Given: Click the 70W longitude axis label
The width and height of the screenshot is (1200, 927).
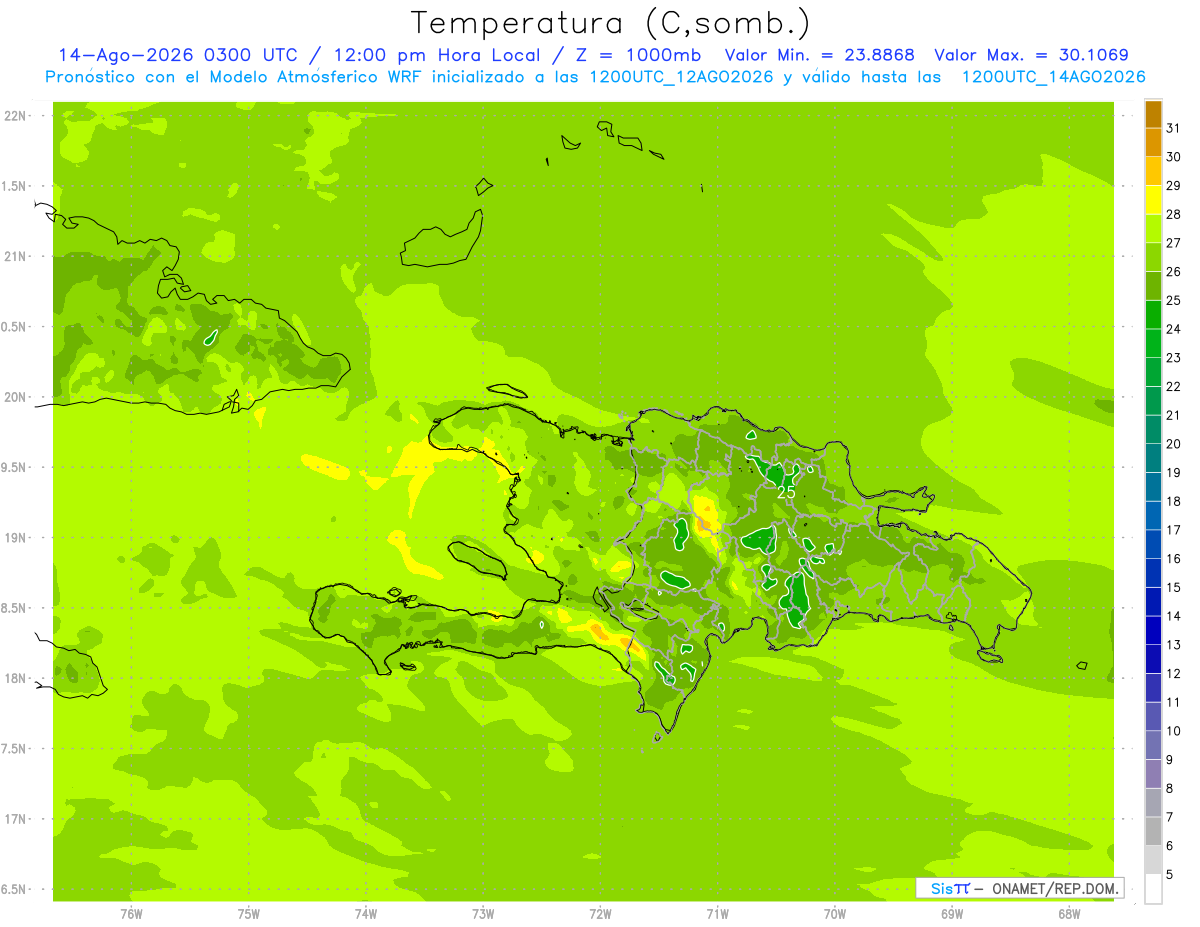Looking at the screenshot, I should 835,914.
